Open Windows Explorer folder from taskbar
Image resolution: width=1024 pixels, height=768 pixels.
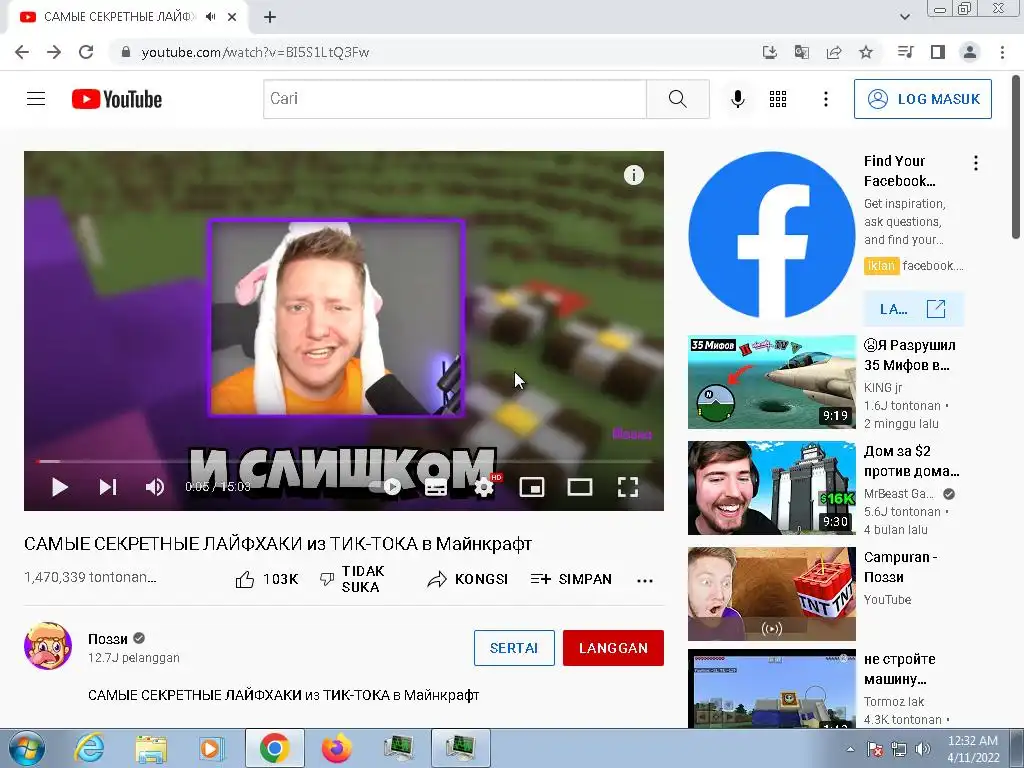coord(151,748)
